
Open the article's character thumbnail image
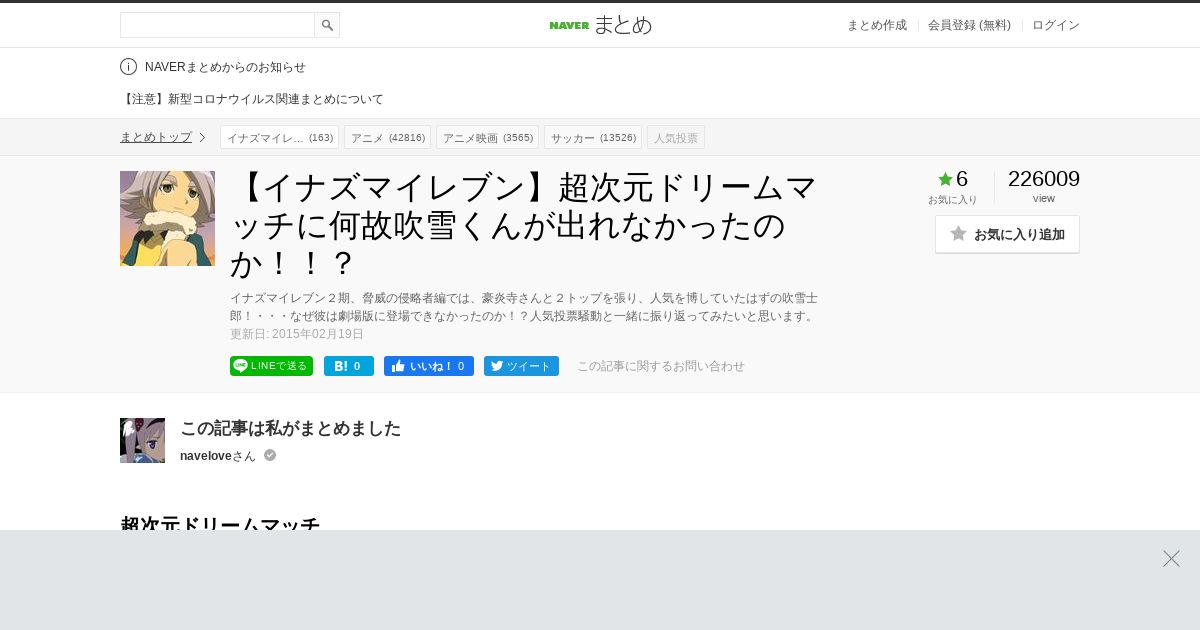pos(167,218)
